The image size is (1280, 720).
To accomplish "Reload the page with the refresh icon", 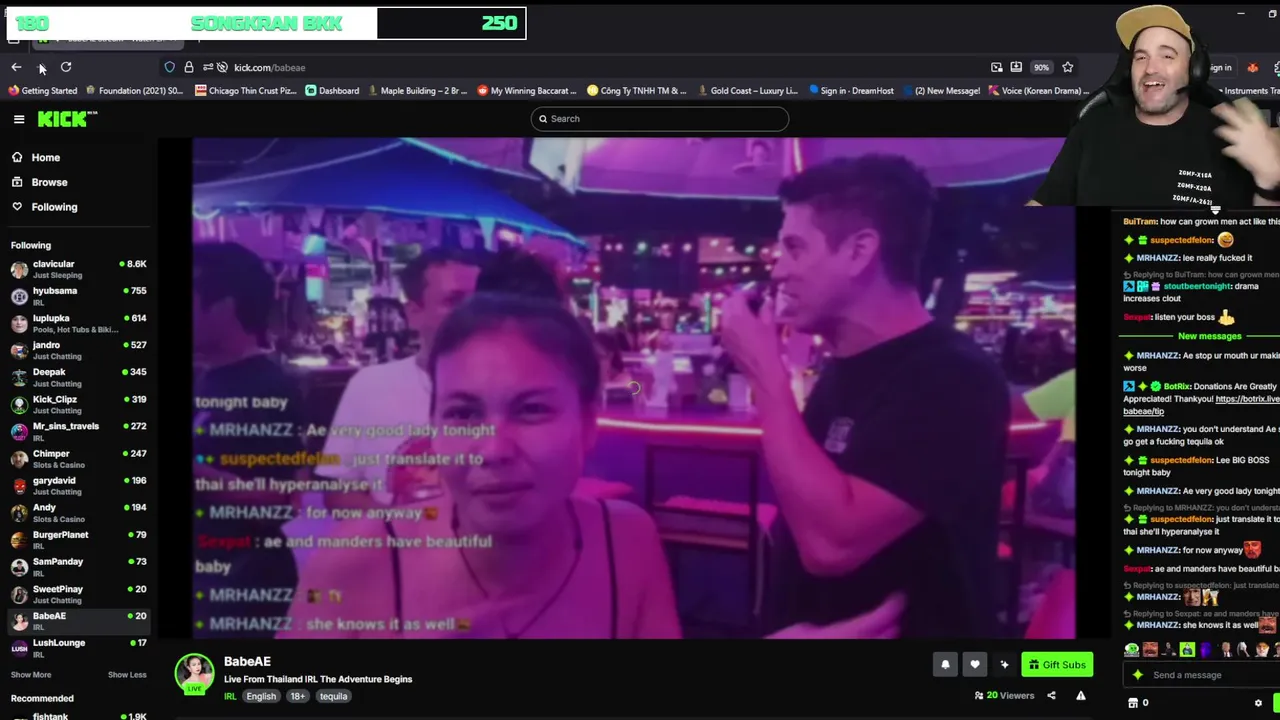I will (66, 67).
